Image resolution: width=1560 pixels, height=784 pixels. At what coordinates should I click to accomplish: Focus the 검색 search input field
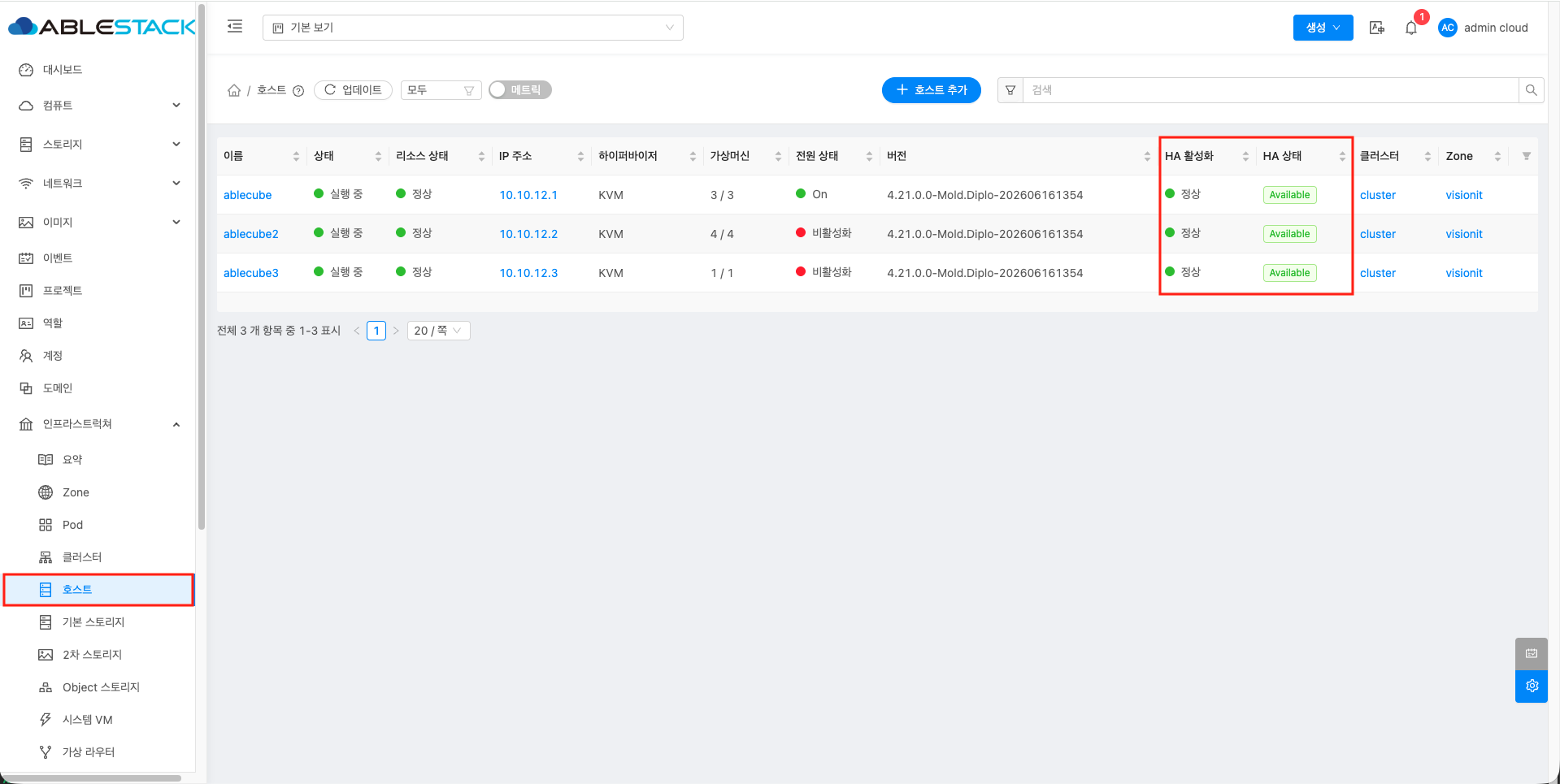click(x=1270, y=90)
